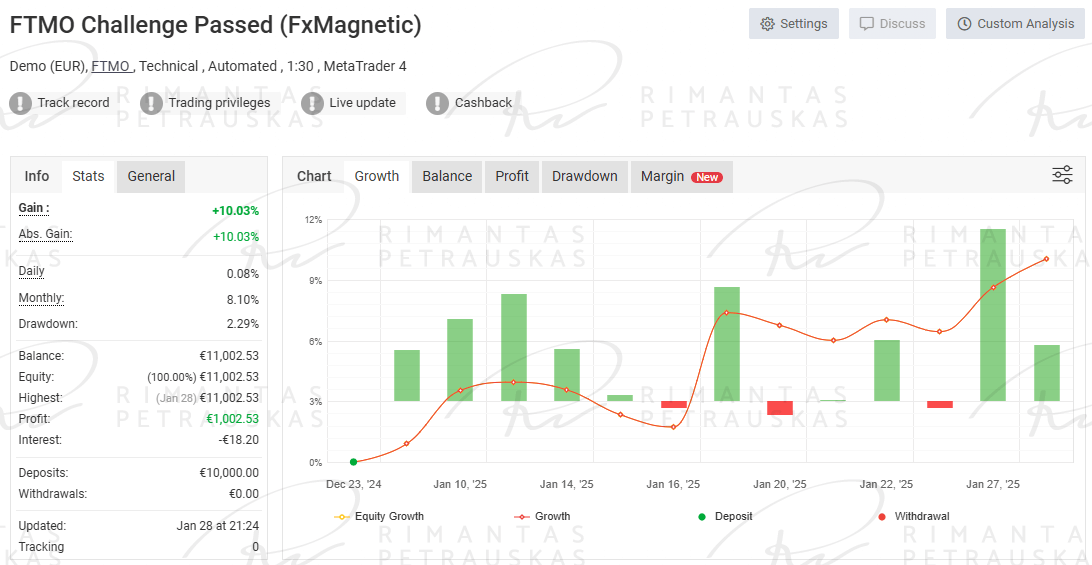The width and height of the screenshot is (1092, 565).
Task: Toggle the Deposit legend marker
Action: pos(725,516)
